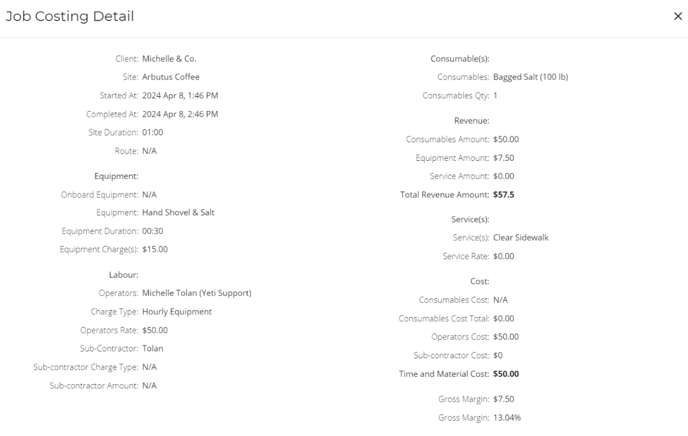Viewport: 688px width, 436px height.
Task: Select the Time and Material Cost $50.00
Action: coord(506,374)
